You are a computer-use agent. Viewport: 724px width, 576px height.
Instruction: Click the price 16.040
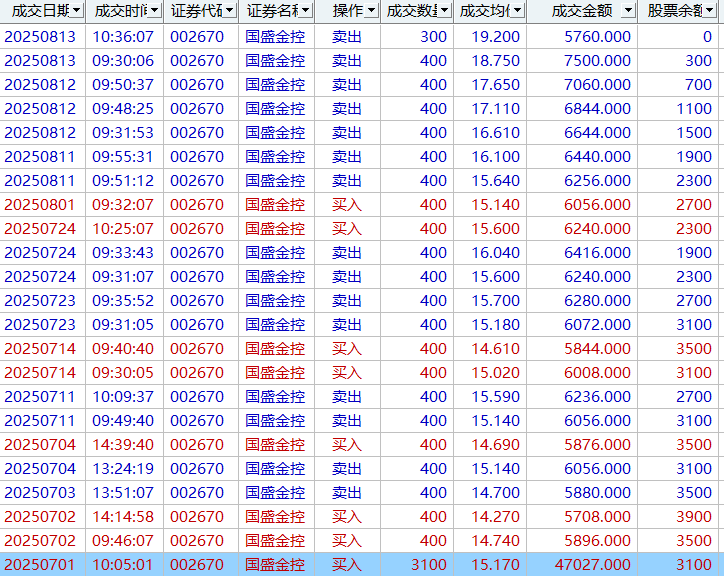(495, 253)
